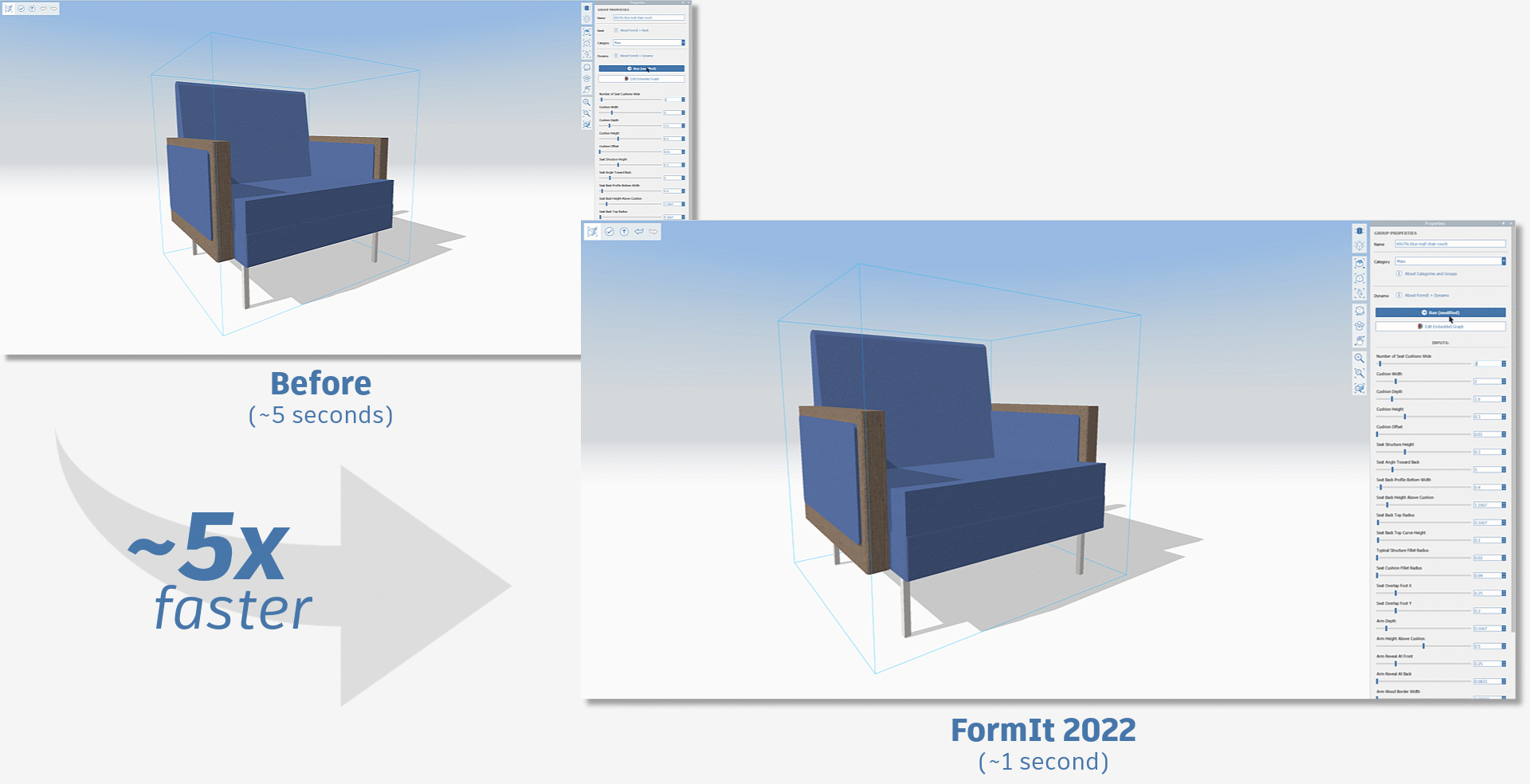Click top blue solid-view icon in FormIt 2022 sidebar
1530x784 pixels.
pyautogui.click(x=1359, y=231)
